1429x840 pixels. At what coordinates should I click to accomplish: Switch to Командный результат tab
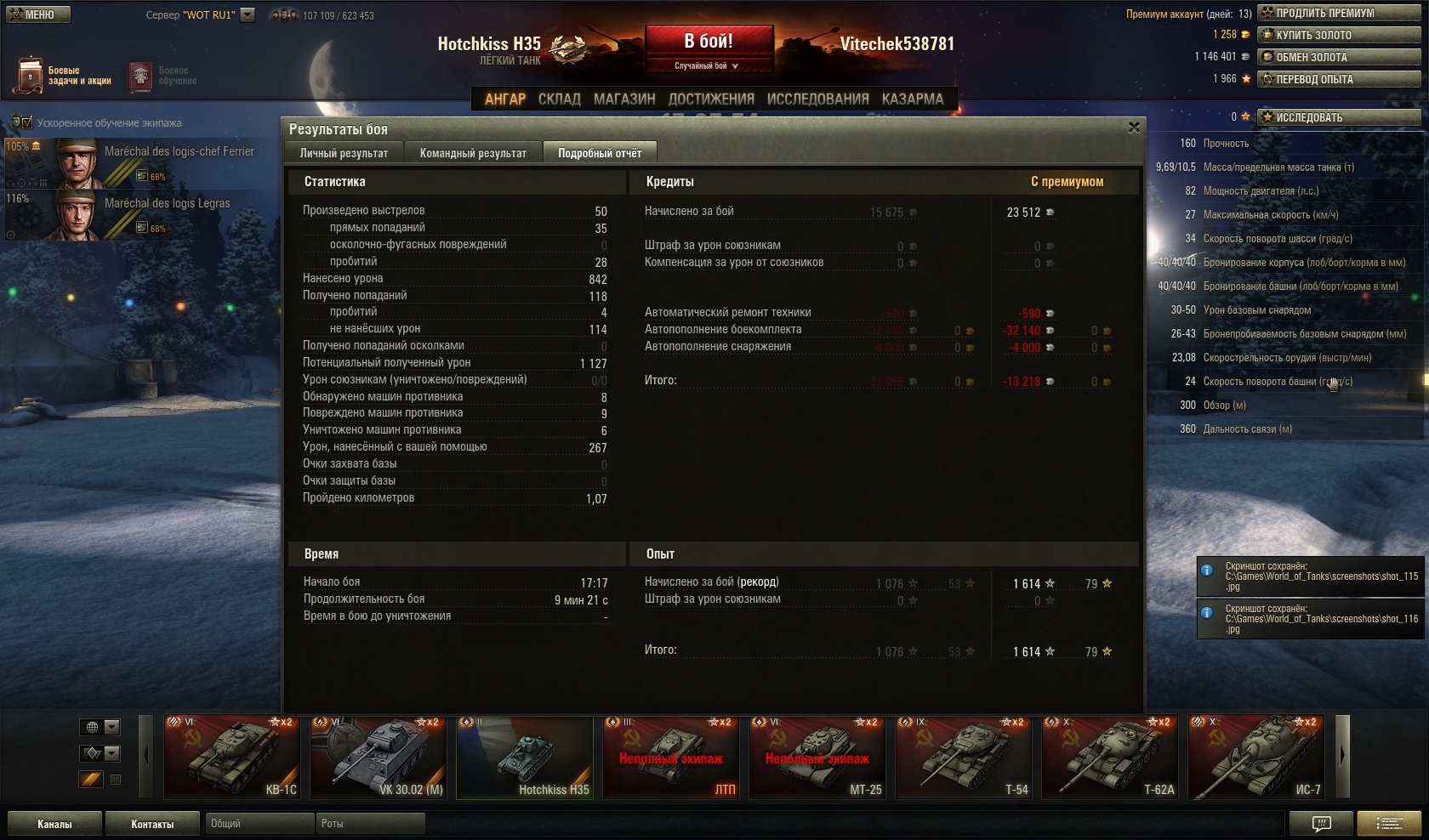[473, 153]
